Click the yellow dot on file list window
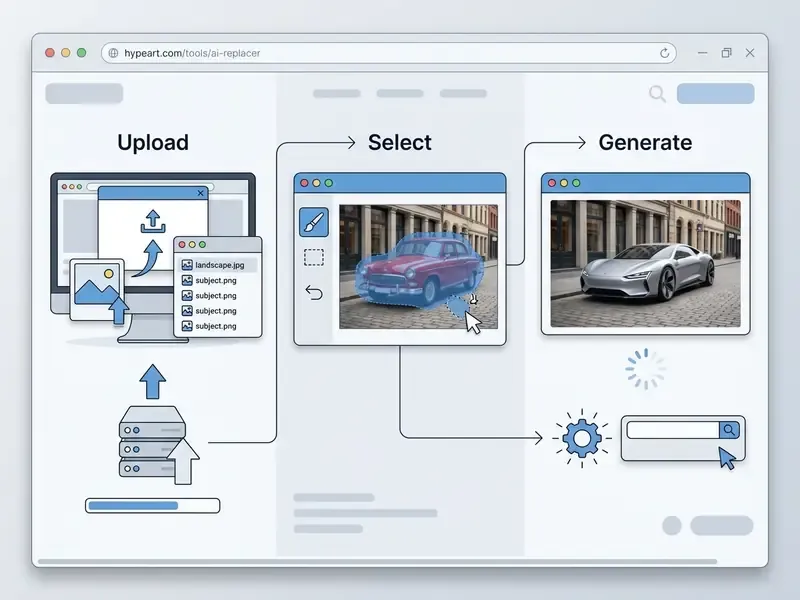 coord(192,245)
